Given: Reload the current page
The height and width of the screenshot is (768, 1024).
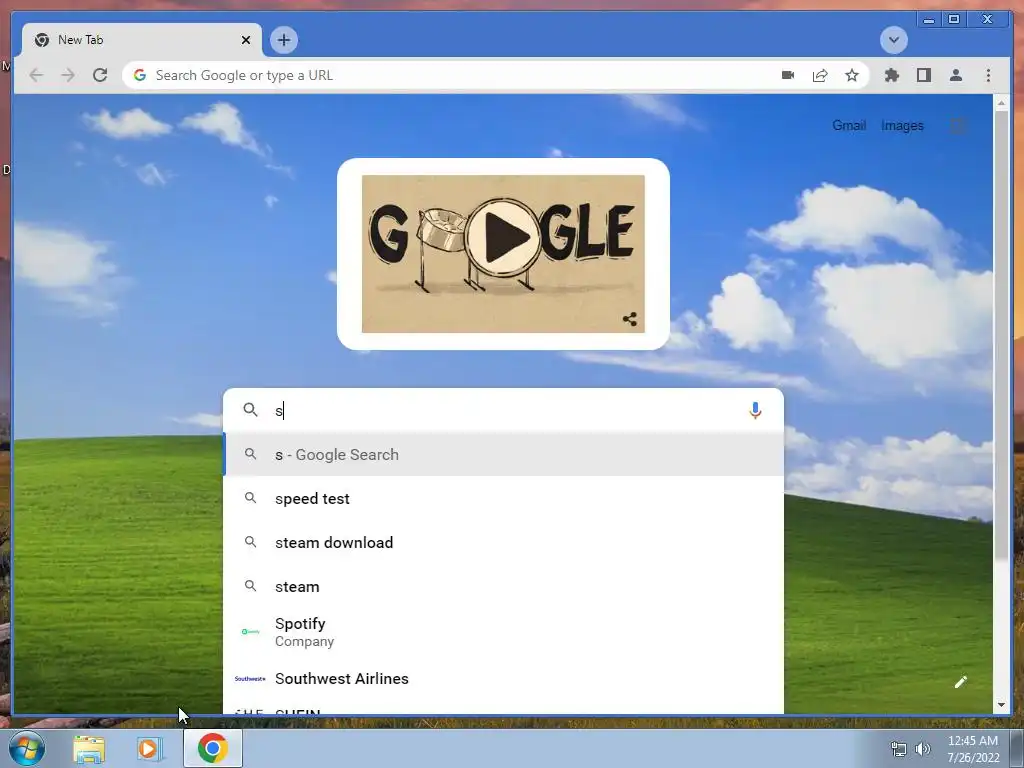Looking at the screenshot, I should click(x=100, y=75).
